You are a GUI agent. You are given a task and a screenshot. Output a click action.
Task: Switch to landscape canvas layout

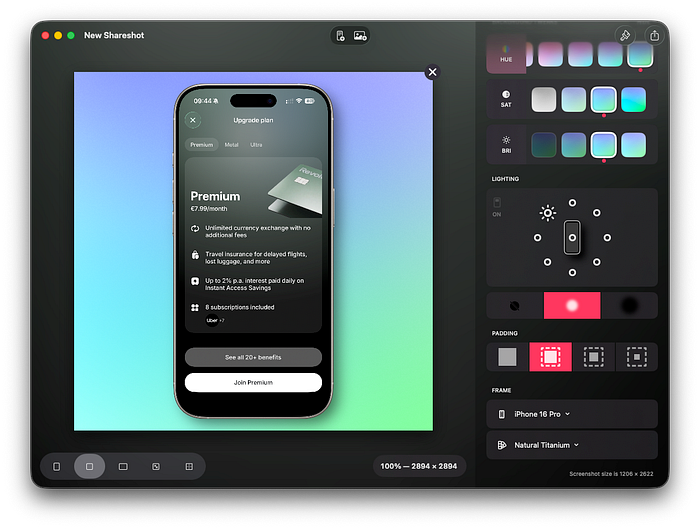point(123,467)
